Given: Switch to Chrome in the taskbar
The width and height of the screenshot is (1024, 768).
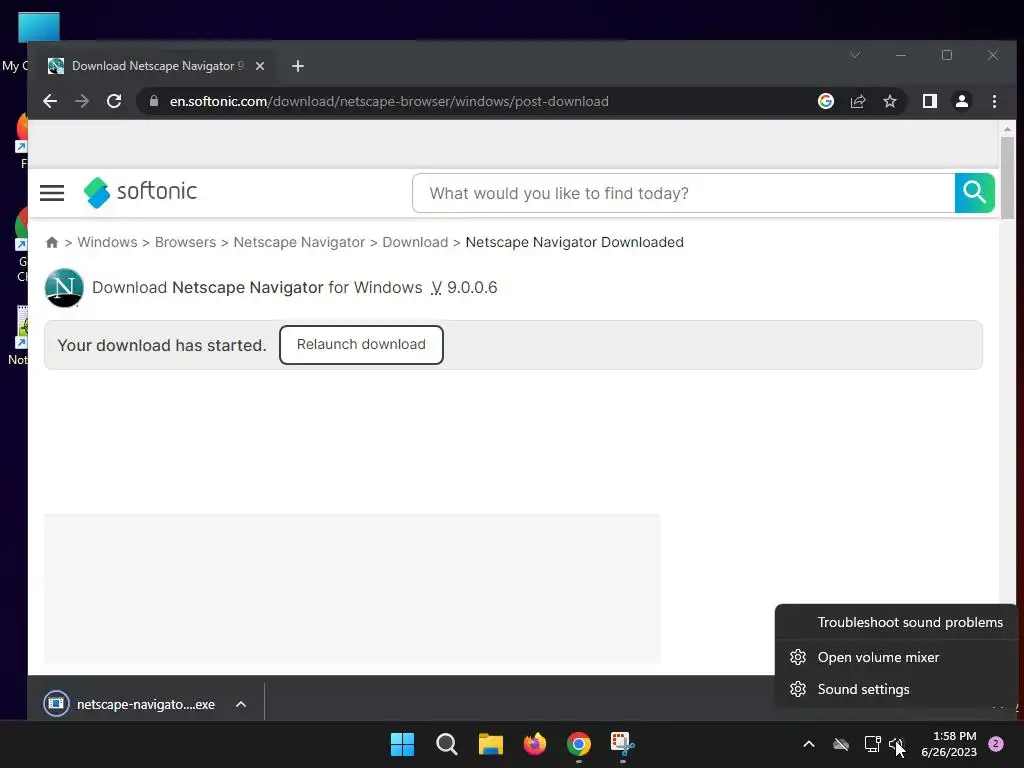Looking at the screenshot, I should pyautogui.click(x=579, y=744).
